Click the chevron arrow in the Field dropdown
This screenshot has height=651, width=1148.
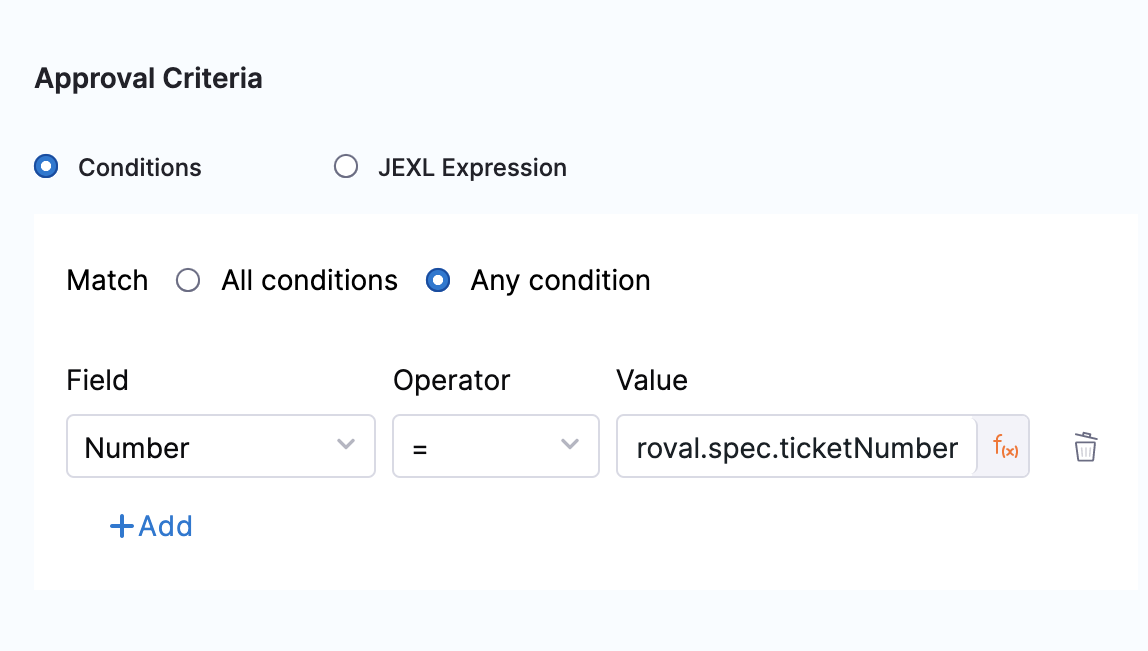click(346, 445)
